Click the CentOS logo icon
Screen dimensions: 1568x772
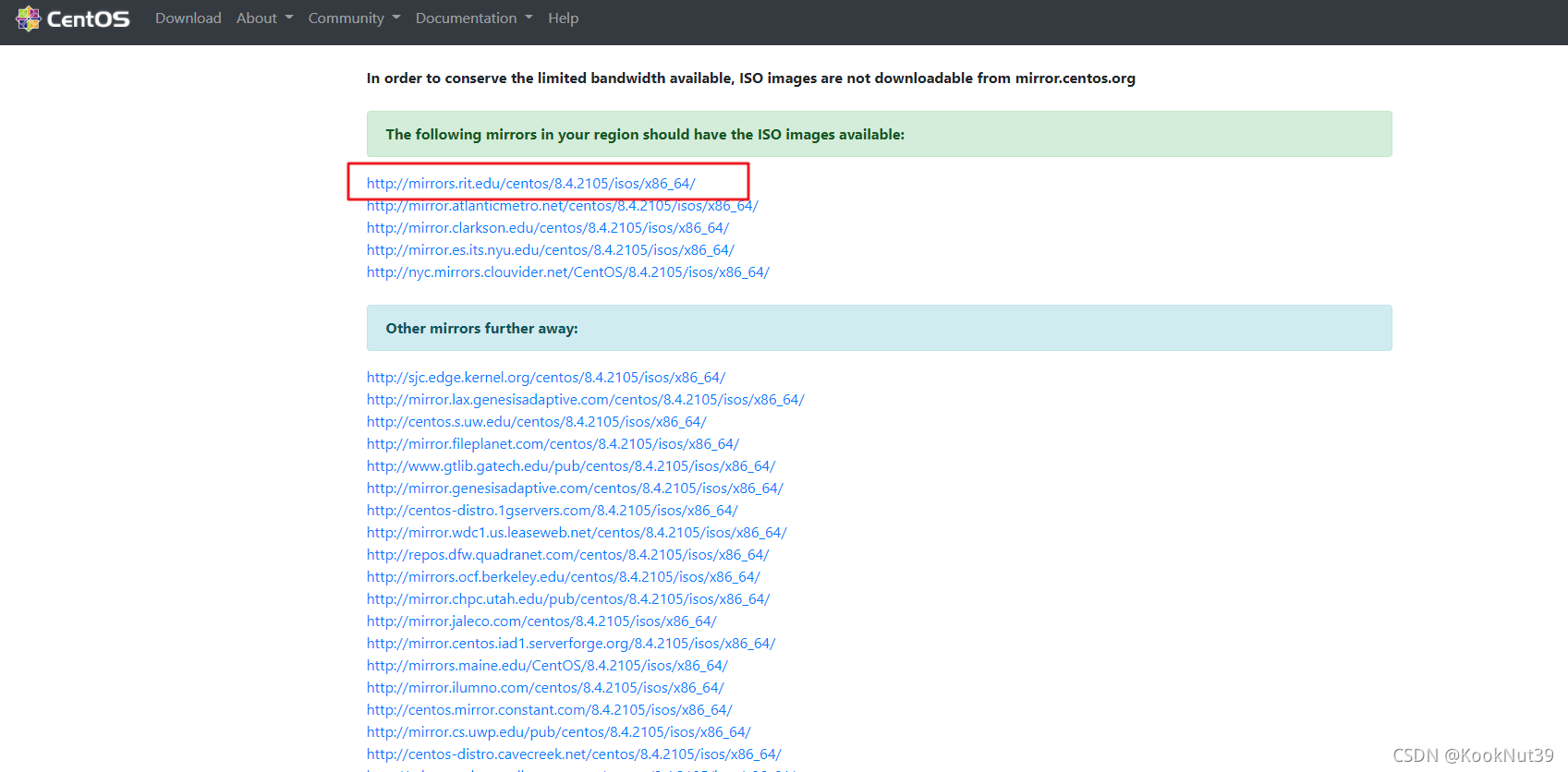(29, 18)
